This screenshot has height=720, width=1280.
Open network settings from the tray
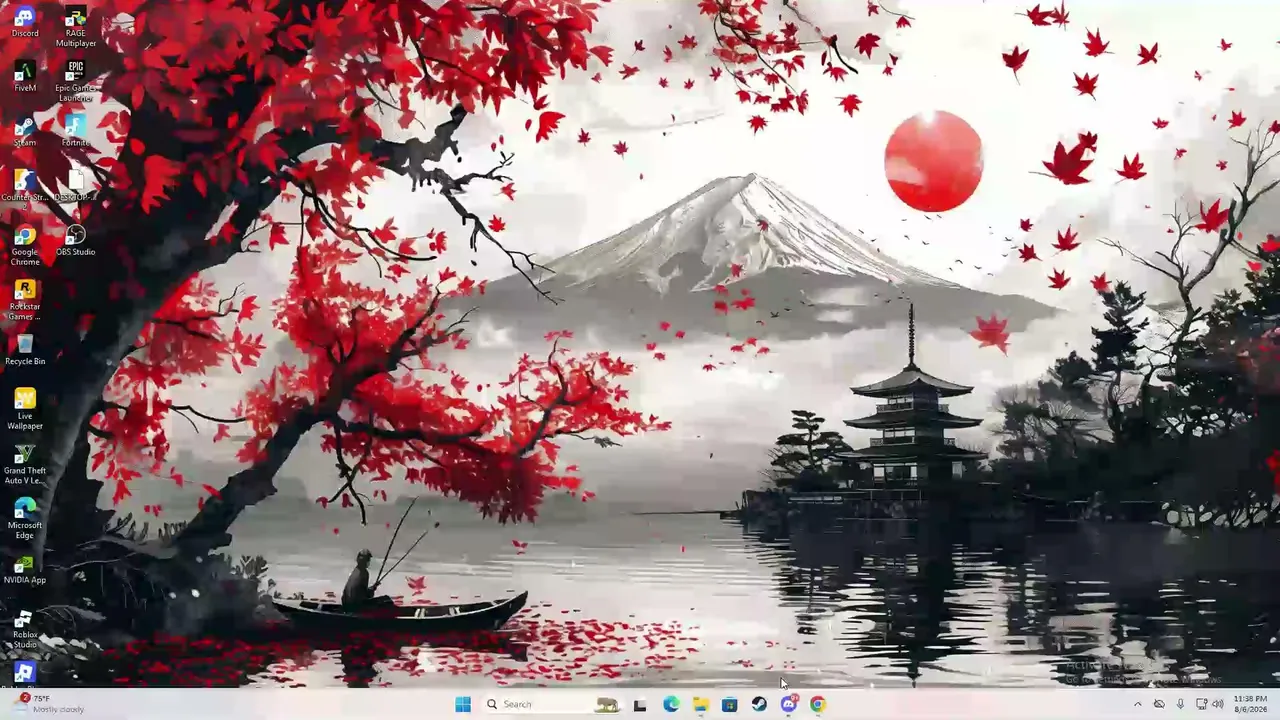1201,704
